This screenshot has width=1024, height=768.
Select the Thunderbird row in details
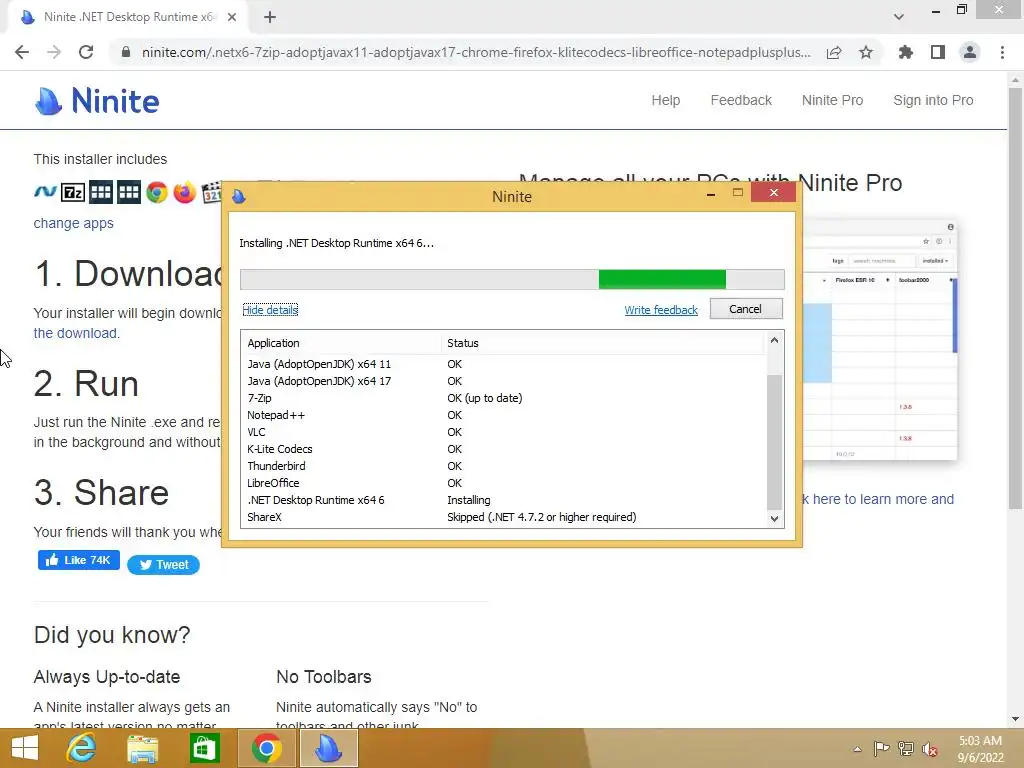pos(504,466)
